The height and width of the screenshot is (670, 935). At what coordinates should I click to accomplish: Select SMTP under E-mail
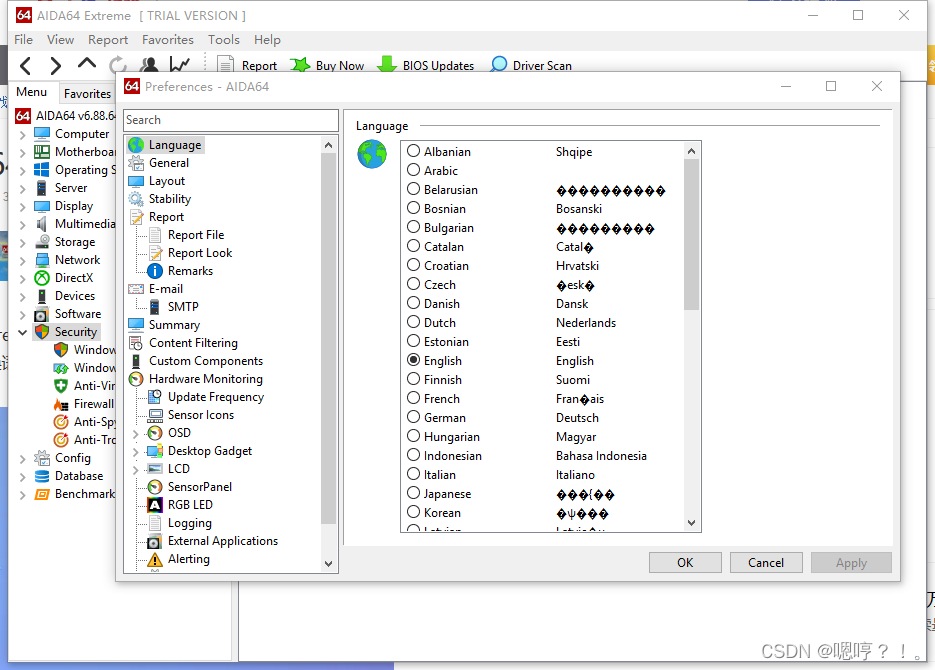coord(182,306)
